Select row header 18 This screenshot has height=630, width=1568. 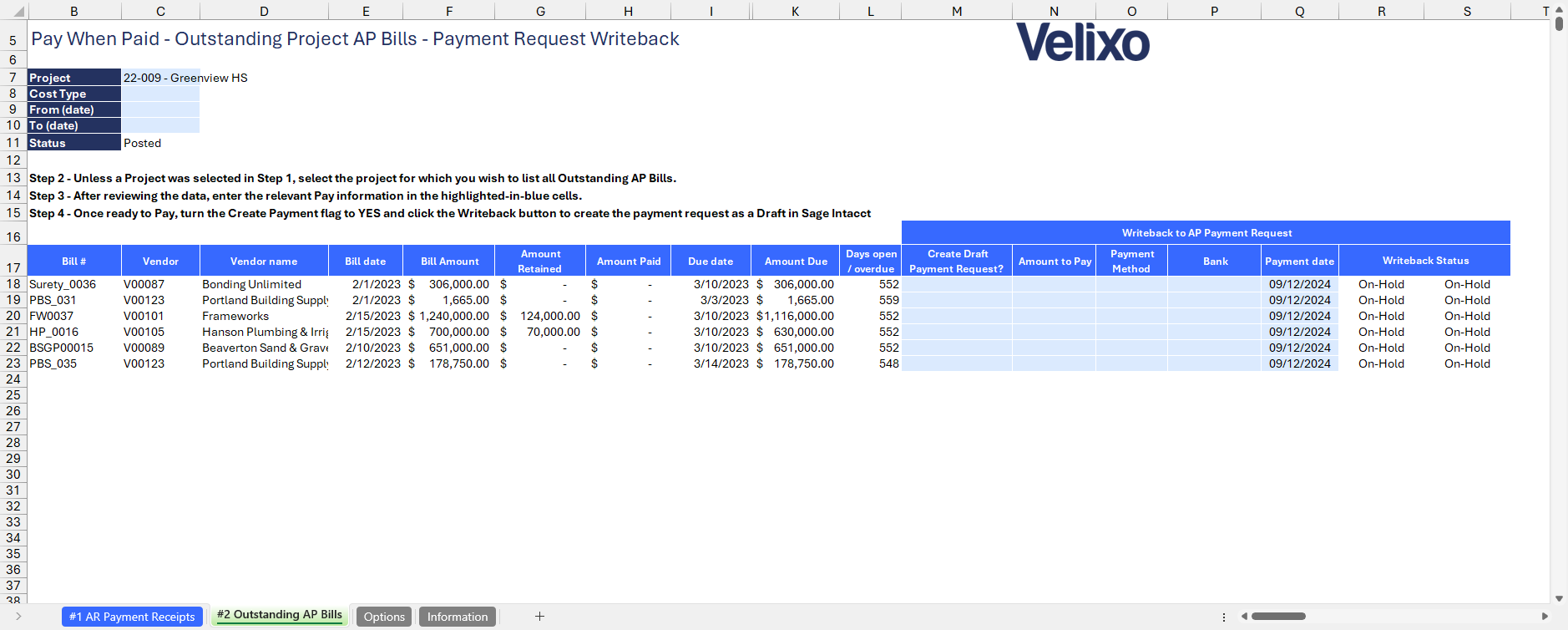pyautogui.click(x=13, y=284)
